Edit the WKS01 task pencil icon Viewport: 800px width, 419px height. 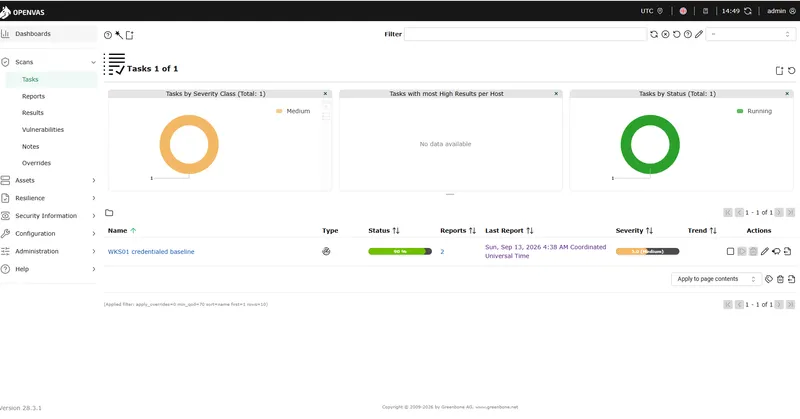(764, 251)
